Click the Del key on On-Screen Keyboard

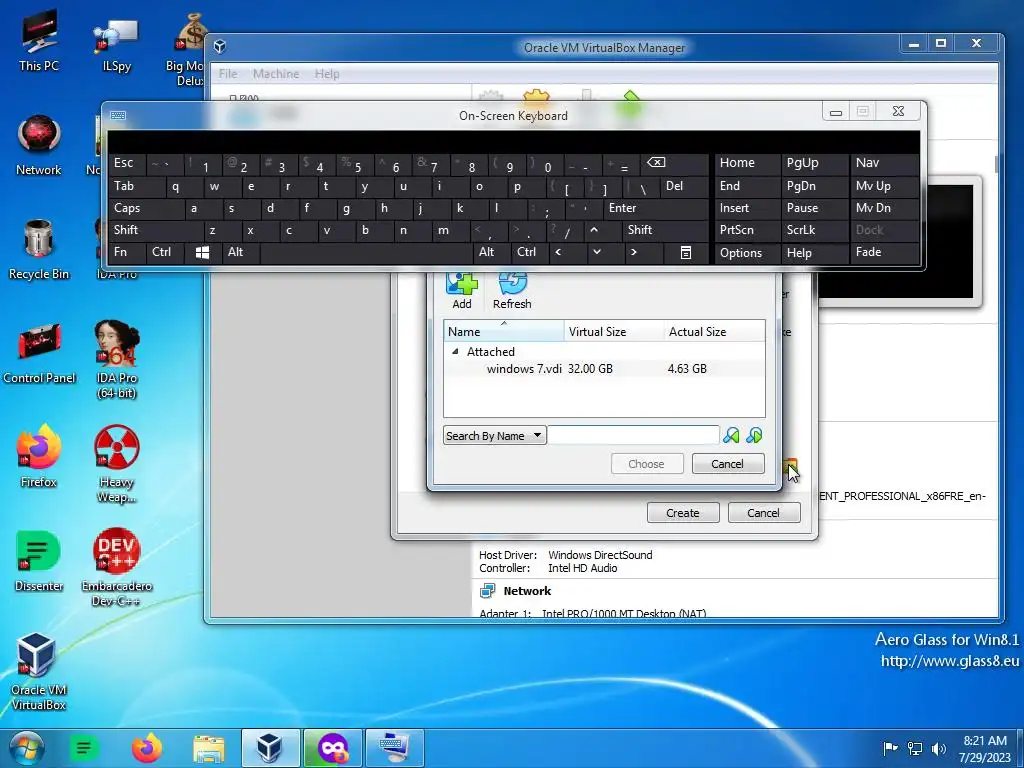click(x=684, y=186)
